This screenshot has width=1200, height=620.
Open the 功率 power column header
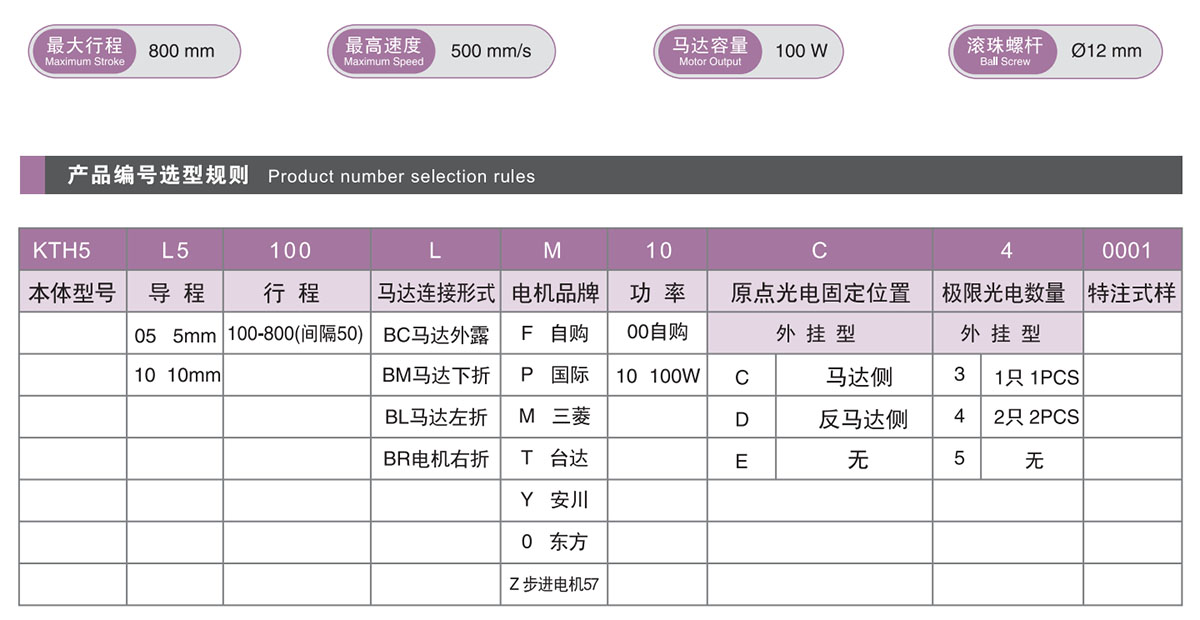click(x=657, y=292)
